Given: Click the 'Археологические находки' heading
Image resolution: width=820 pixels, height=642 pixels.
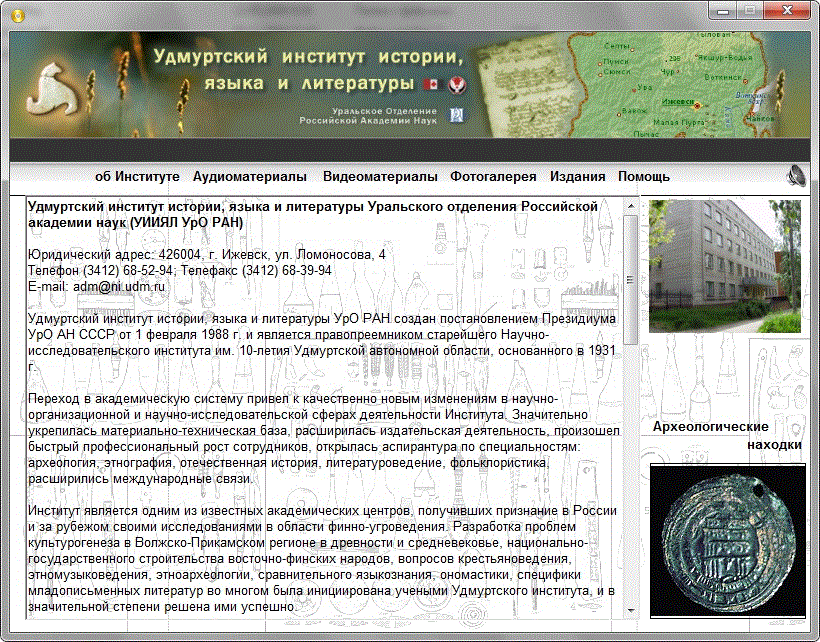Looking at the screenshot, I should coord(726,435).
